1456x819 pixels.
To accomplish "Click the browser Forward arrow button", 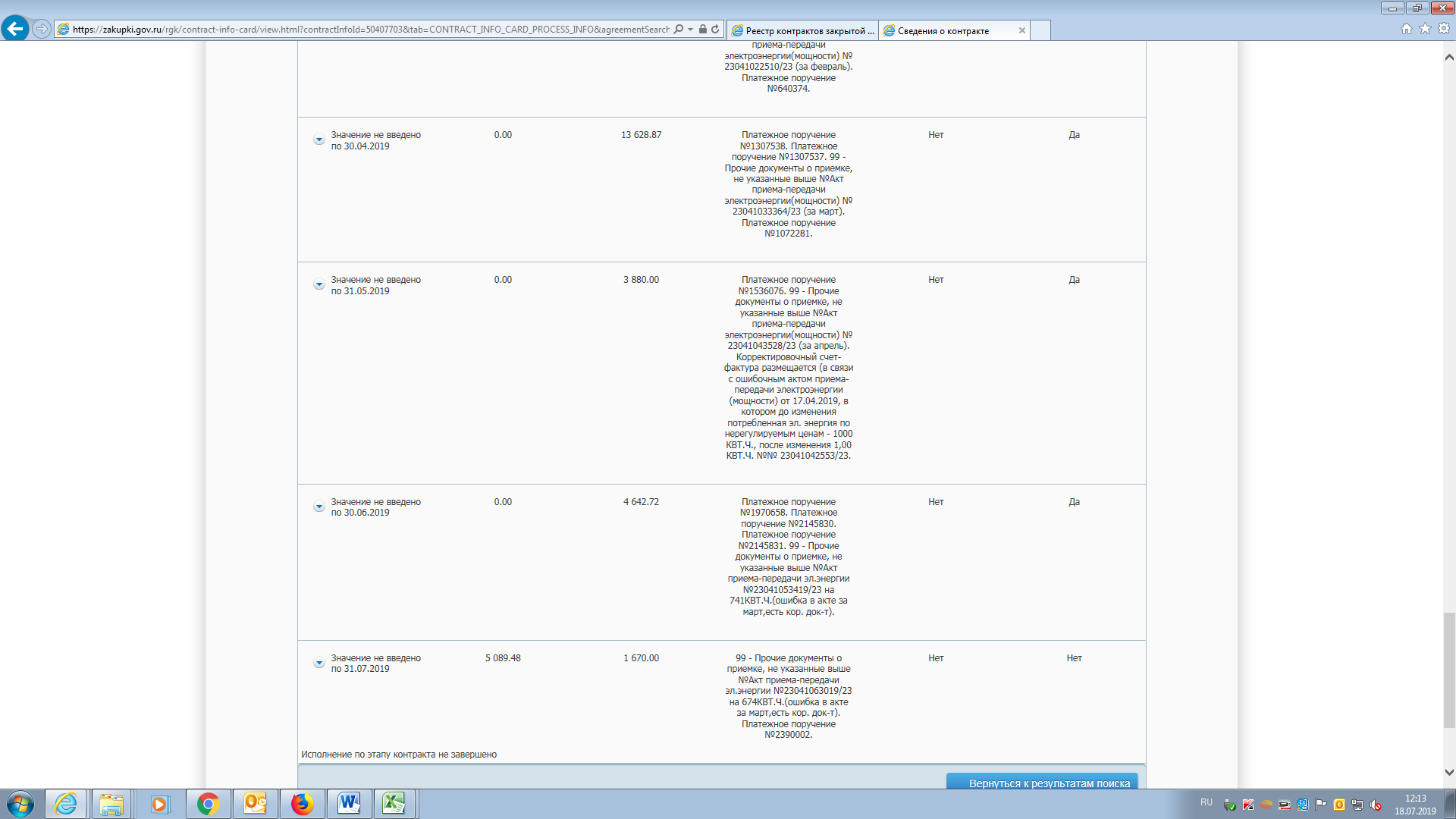I will pos(42,29).
